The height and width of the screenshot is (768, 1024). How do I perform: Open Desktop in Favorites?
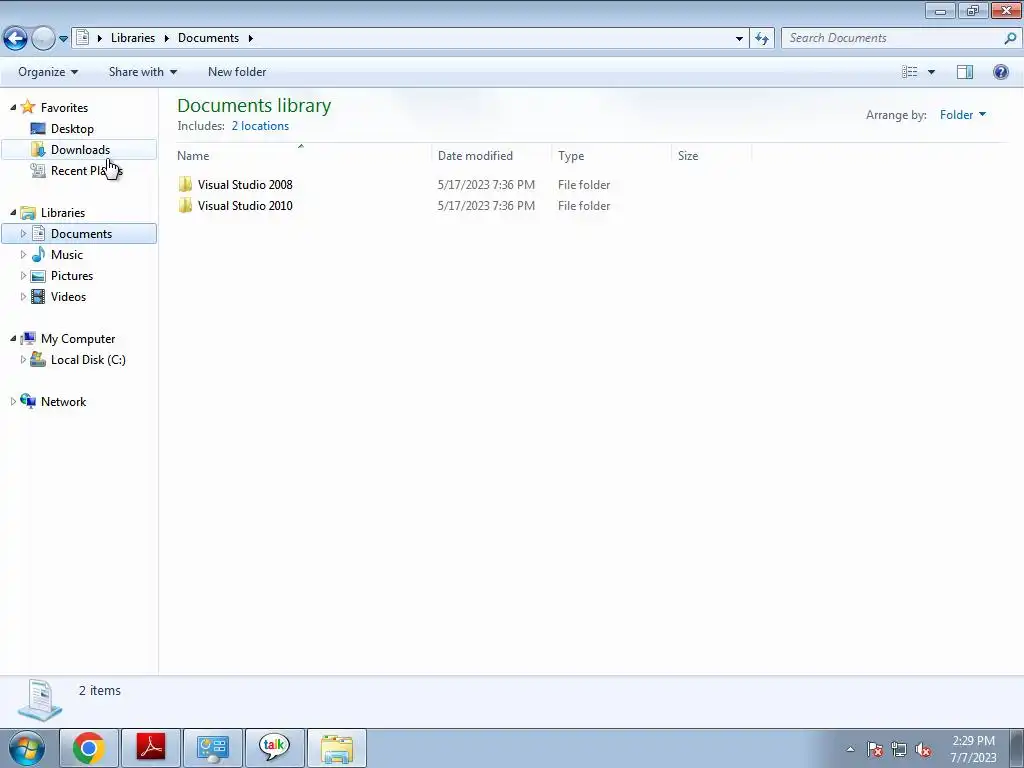pyautogui.click(x=72, y=129)
